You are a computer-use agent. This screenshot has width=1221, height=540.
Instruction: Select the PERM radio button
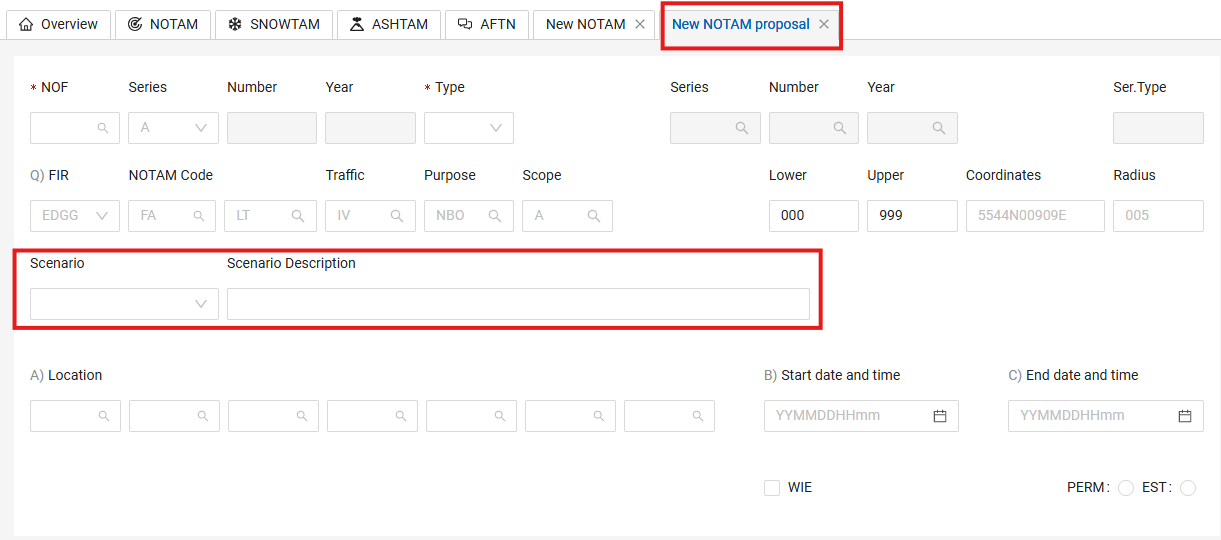tap(1126, 488)
